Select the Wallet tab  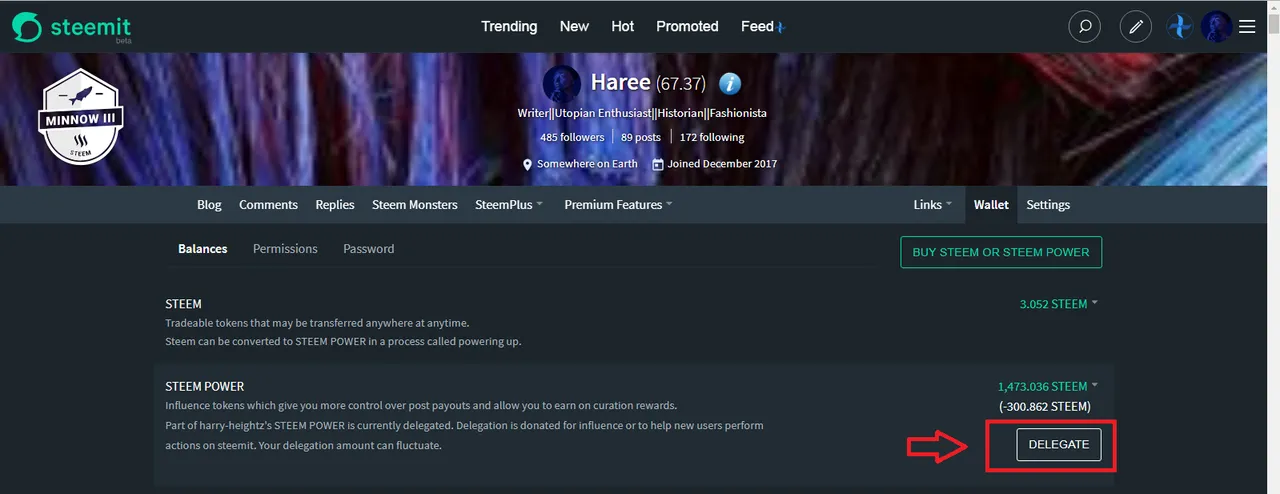point(991,205)
